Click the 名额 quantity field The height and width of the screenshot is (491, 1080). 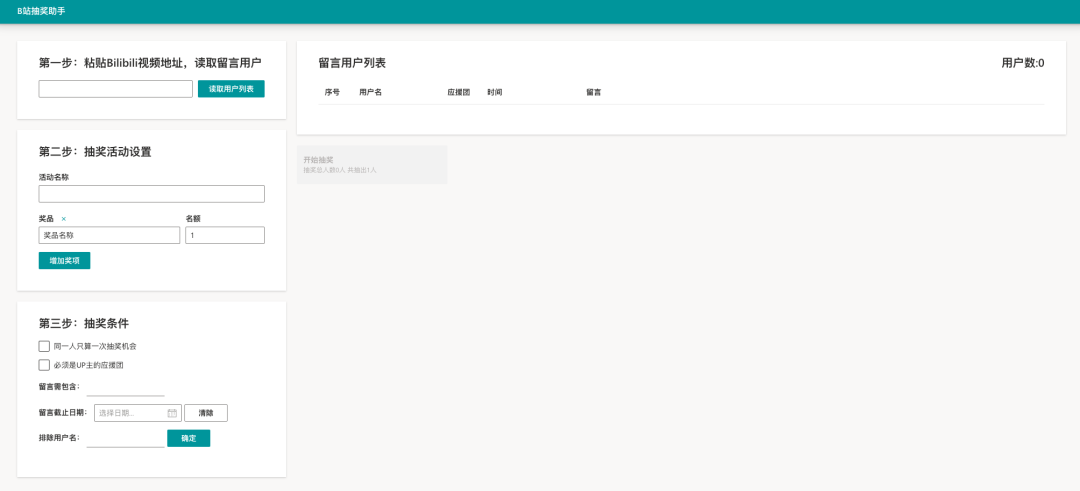click(x=225, y=235)
